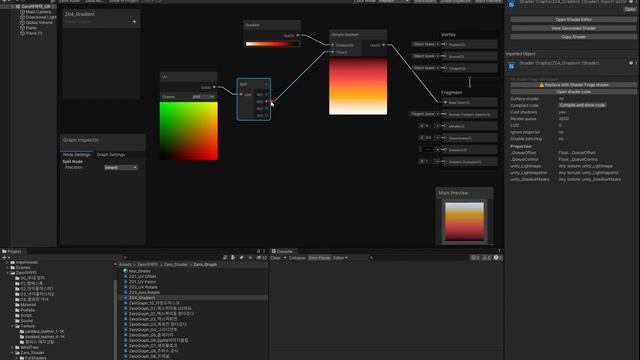Open the Console Editor dropdown
The height and width of the screenshot is (360, 640).
(340, 258)
